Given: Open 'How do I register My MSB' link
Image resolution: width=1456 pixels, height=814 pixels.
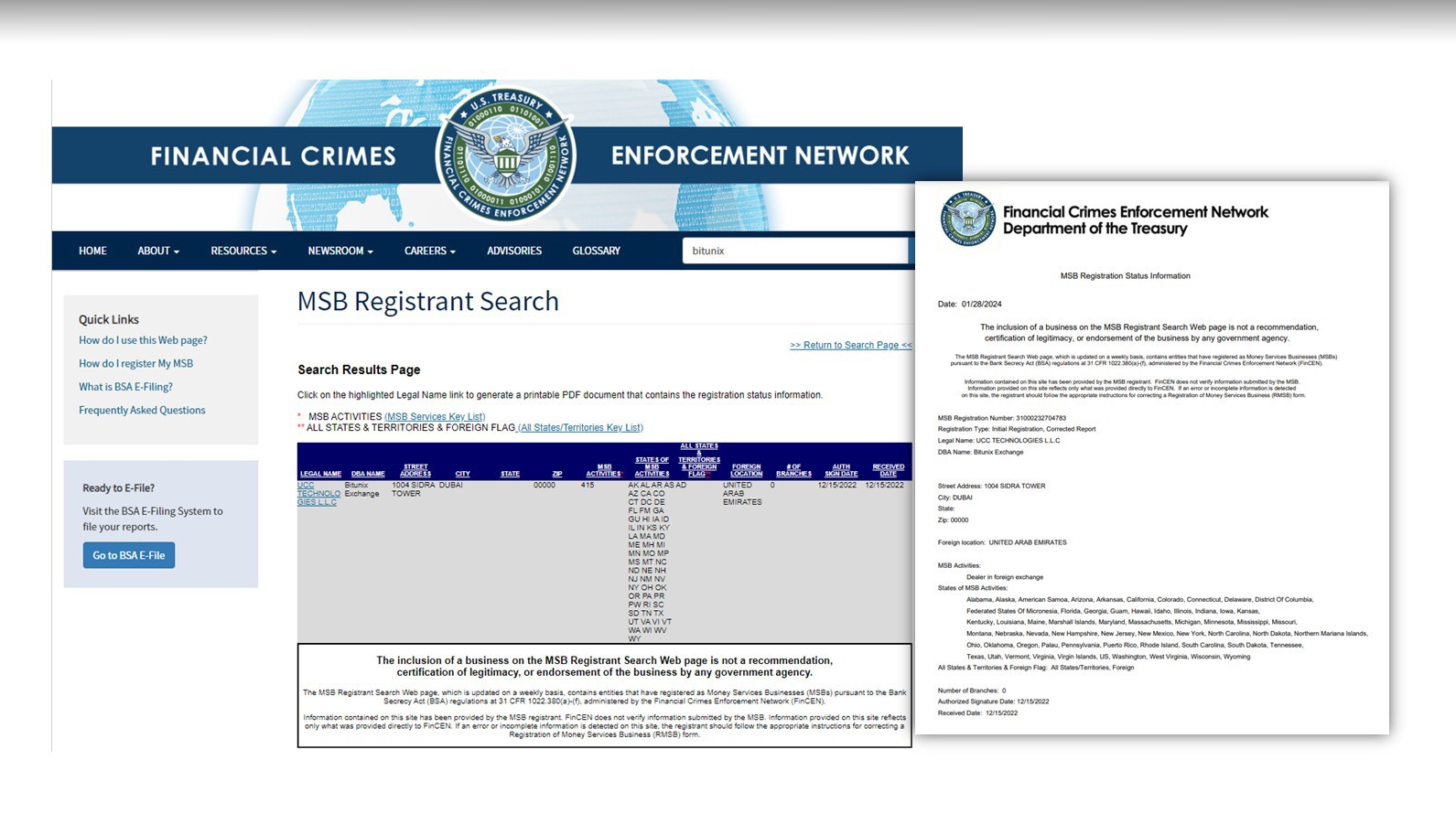Looking at the screenshot, I should pos(135,363).
